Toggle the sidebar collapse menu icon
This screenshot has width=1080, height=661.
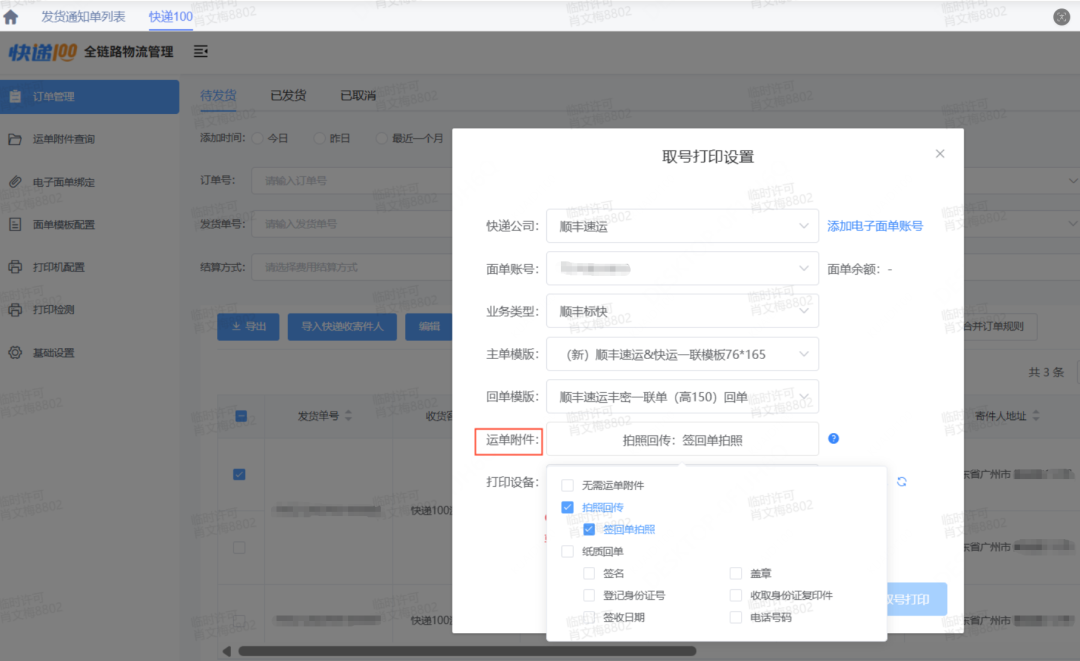200,52
